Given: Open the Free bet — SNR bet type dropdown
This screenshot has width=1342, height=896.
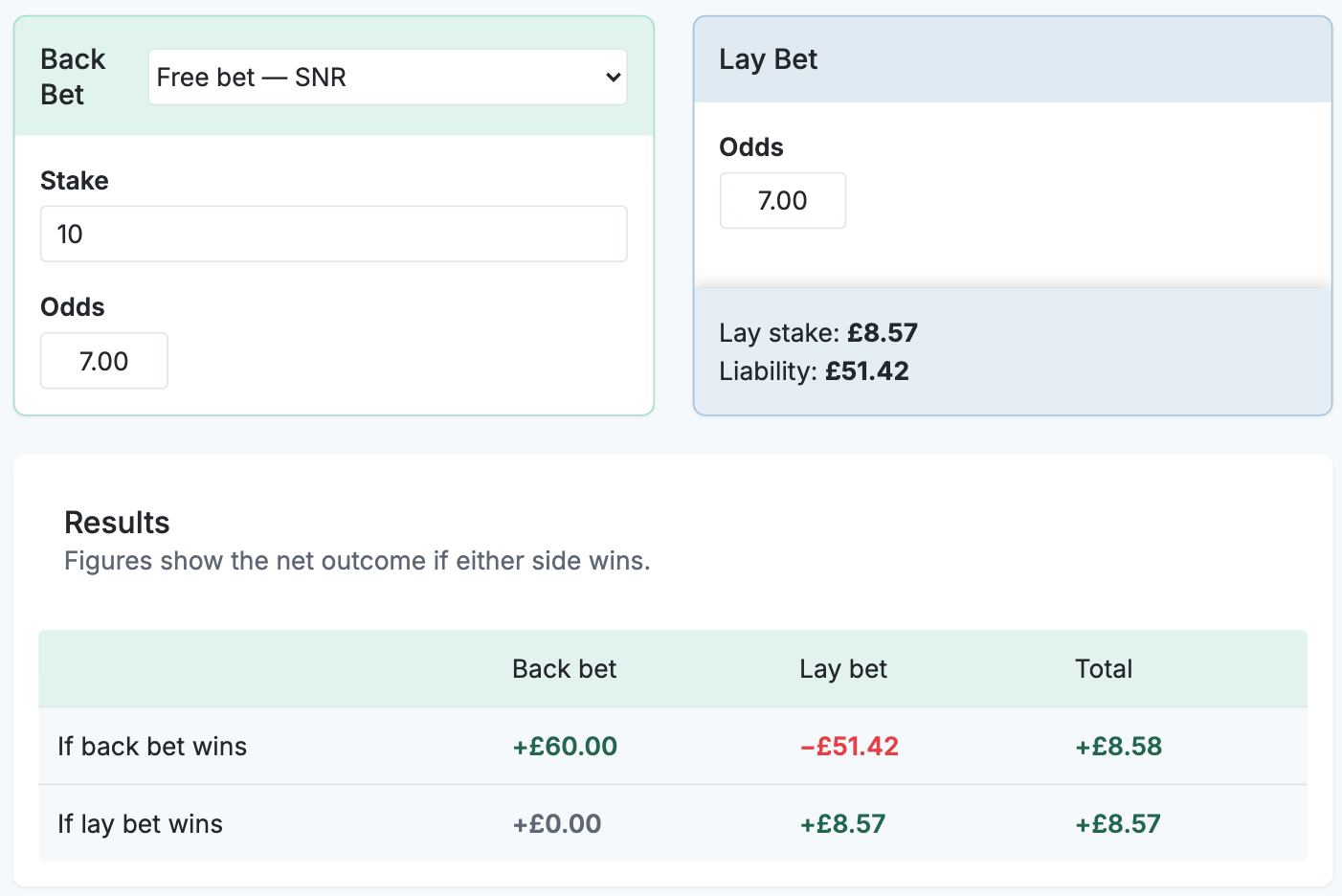Looking at the screenshot, I should 387,78.
